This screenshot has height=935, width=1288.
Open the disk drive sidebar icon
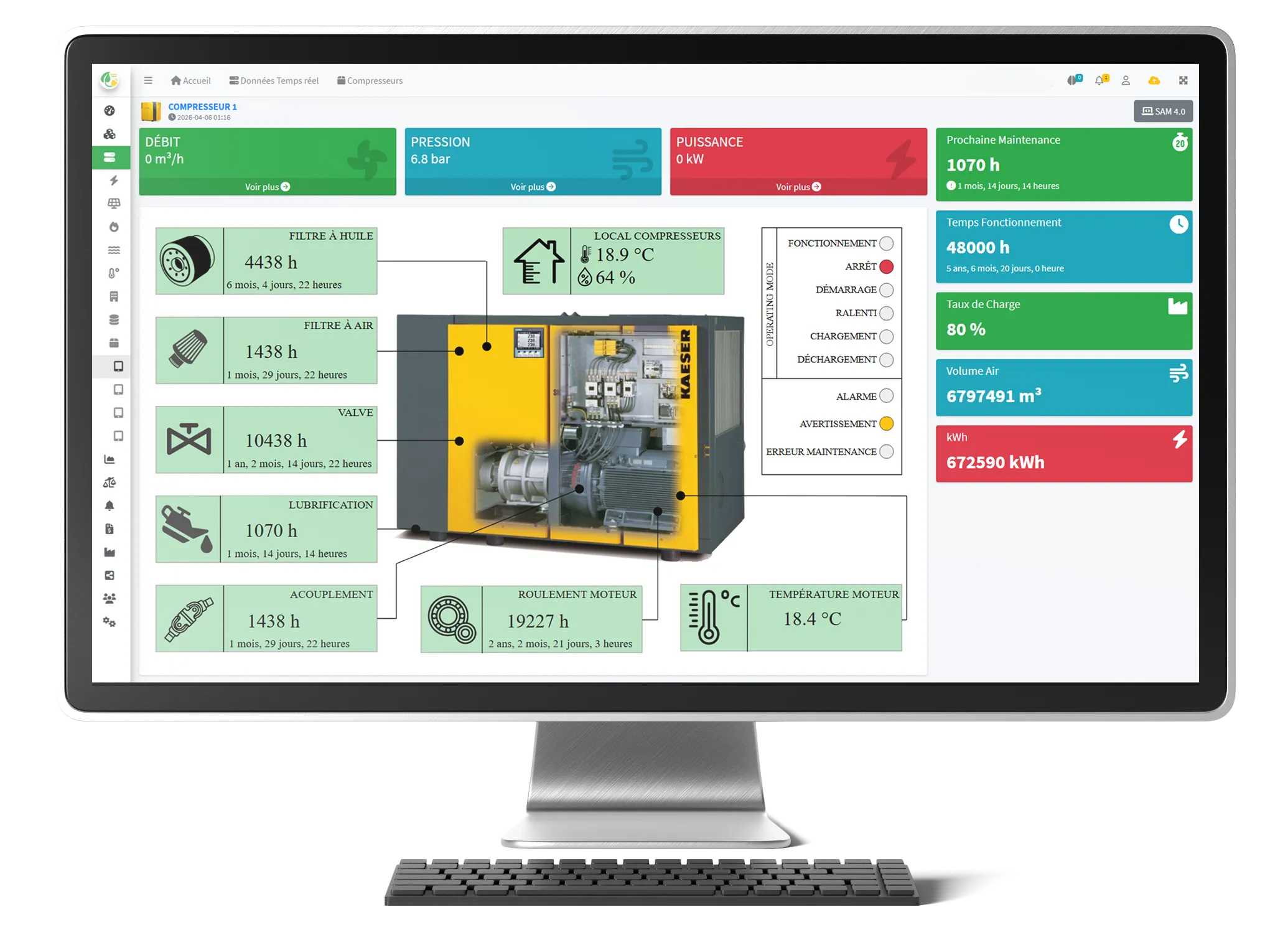pos(110,575)
